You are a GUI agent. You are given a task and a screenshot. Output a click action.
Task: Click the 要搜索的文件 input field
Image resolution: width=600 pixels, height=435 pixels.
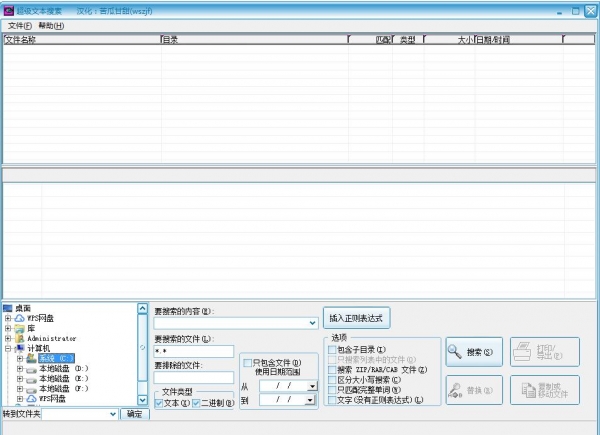tap(193, 352)
